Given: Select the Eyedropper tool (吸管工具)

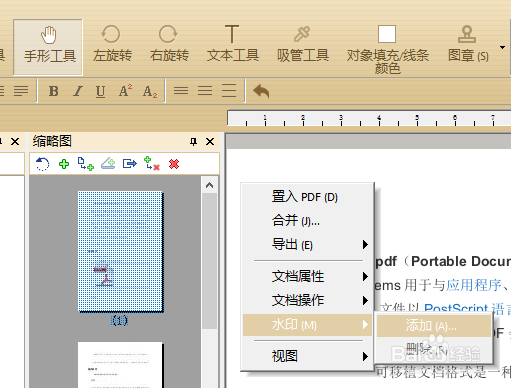Looking at the screenshot, I should pos(303,44).
